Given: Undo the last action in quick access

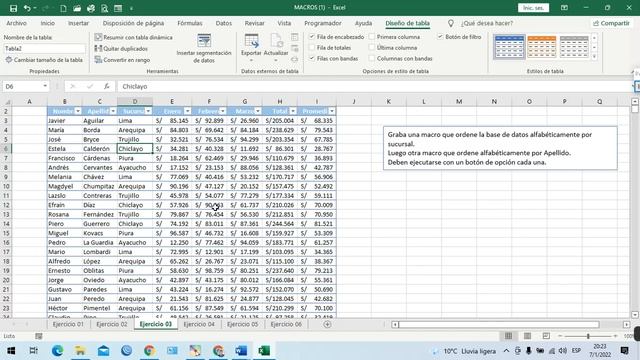Looking at the screenshot, I should click(x=27, y=8).
